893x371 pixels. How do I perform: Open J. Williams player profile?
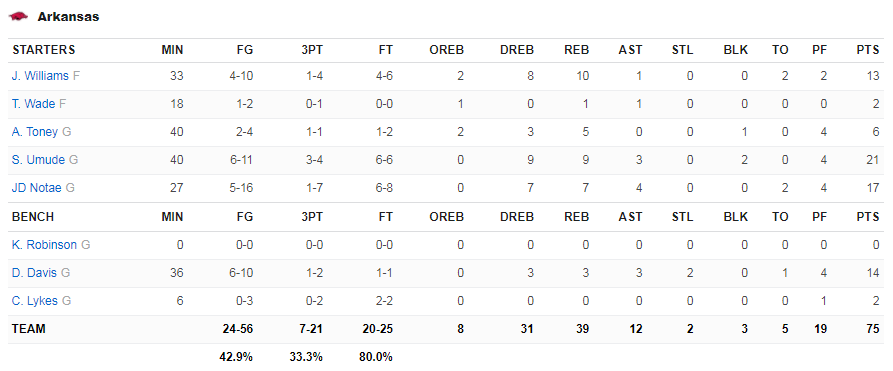(40, 76)
